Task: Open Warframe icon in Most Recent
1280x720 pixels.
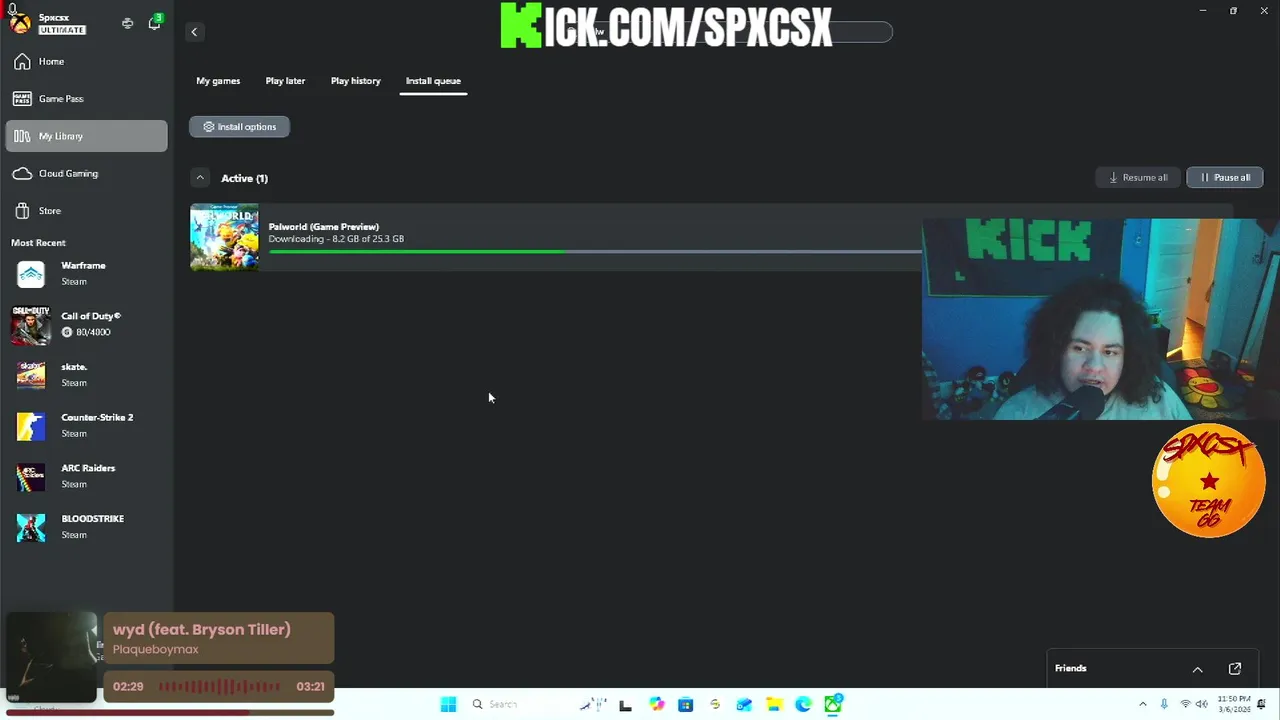Action: [31, 274]
